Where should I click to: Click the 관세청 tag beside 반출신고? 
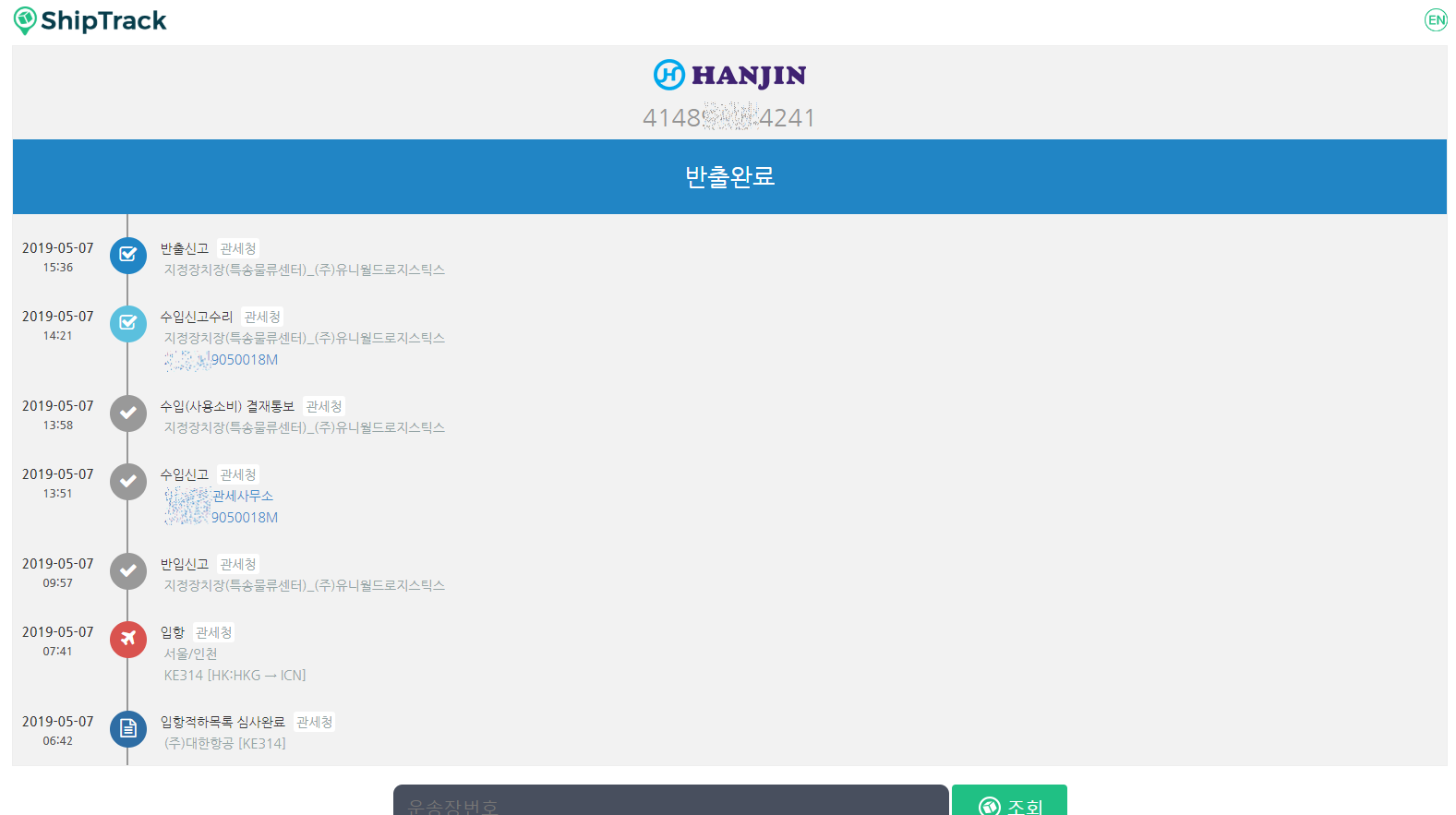pos(238,248)
